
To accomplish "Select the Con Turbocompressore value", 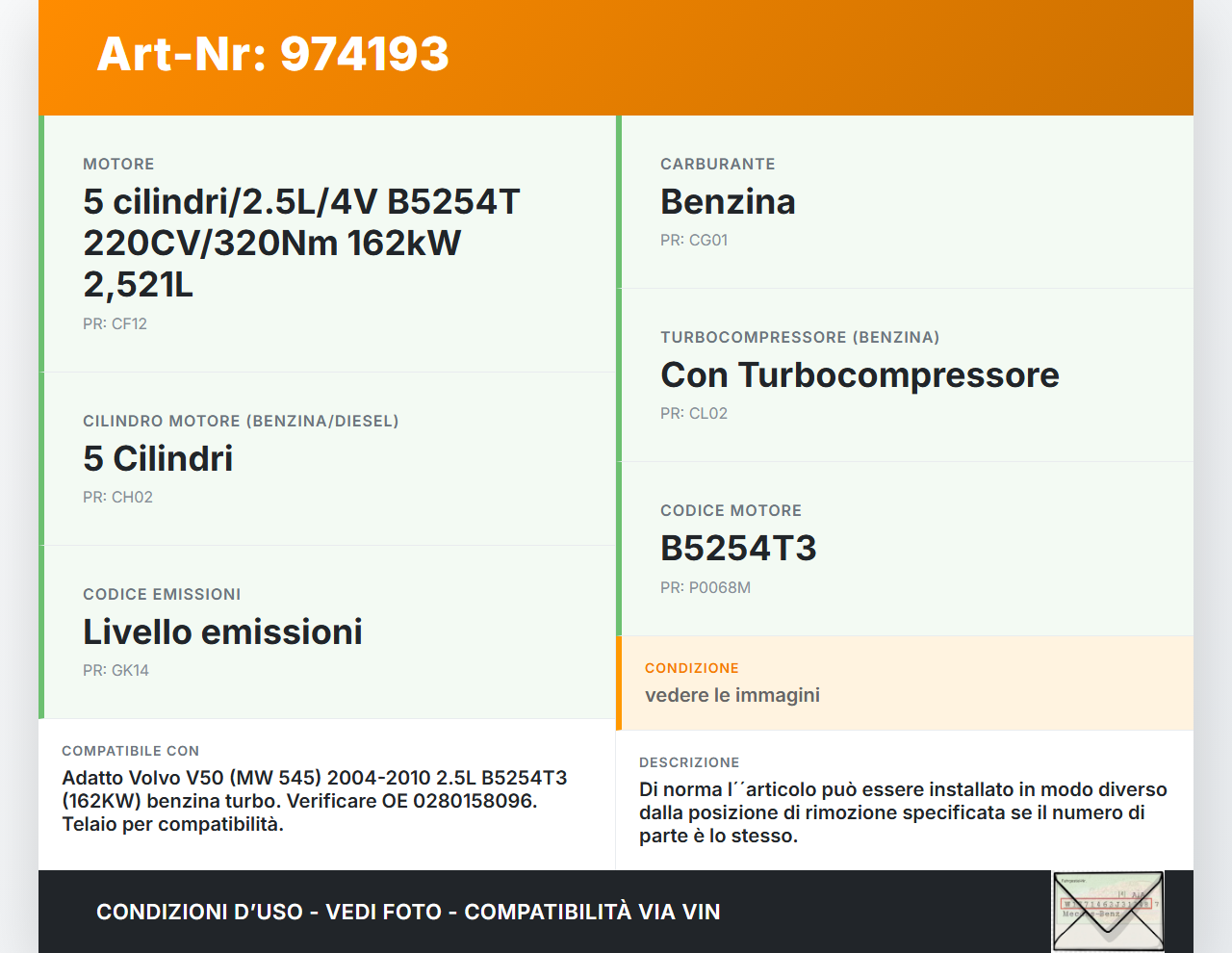I will (x=859, y=375).
